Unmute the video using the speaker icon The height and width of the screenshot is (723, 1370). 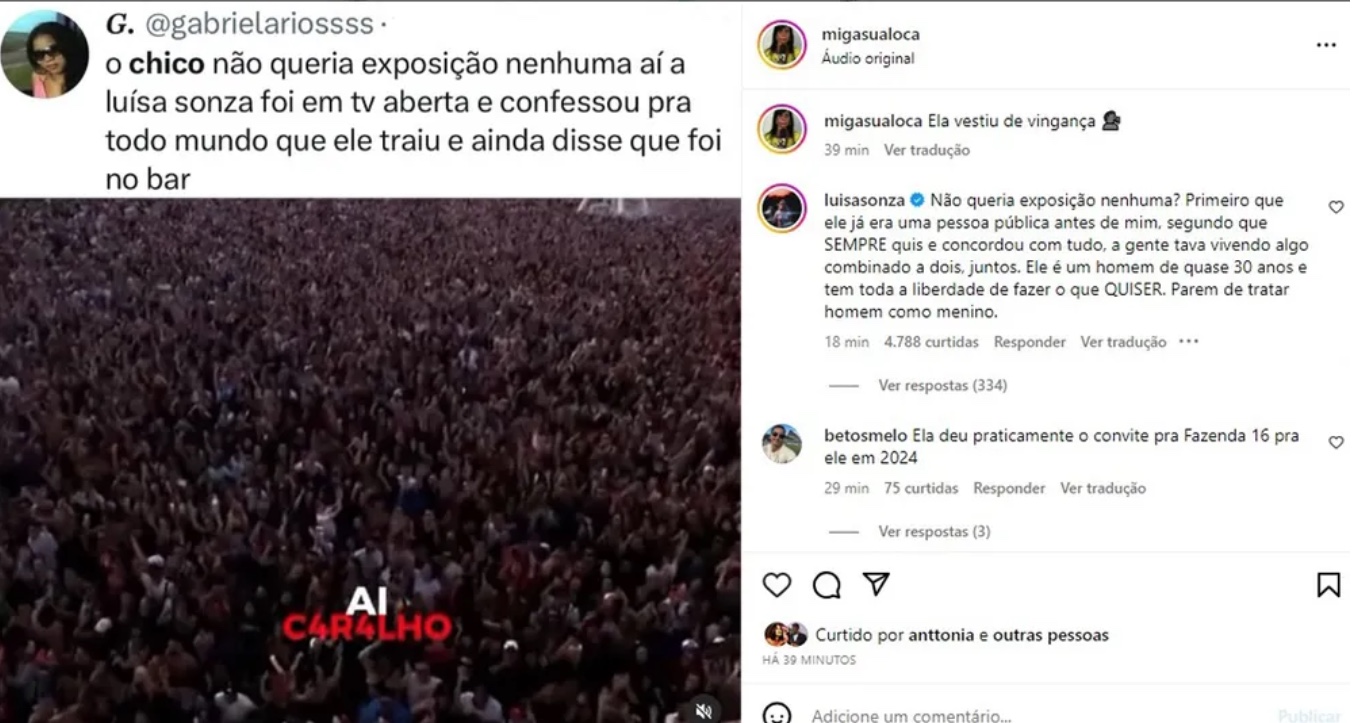point(703,710)
